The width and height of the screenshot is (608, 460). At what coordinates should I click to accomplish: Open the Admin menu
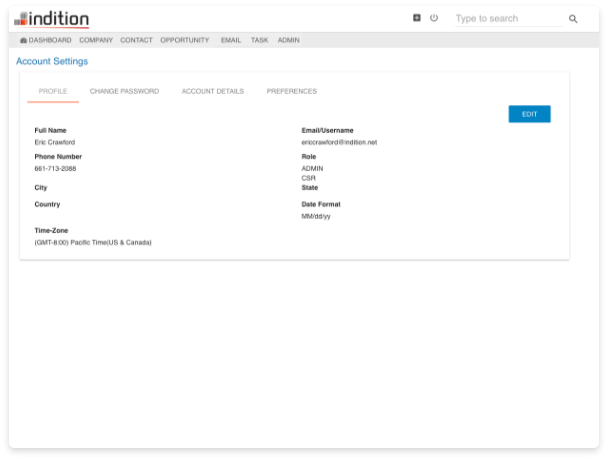click(x=288, y=41)
